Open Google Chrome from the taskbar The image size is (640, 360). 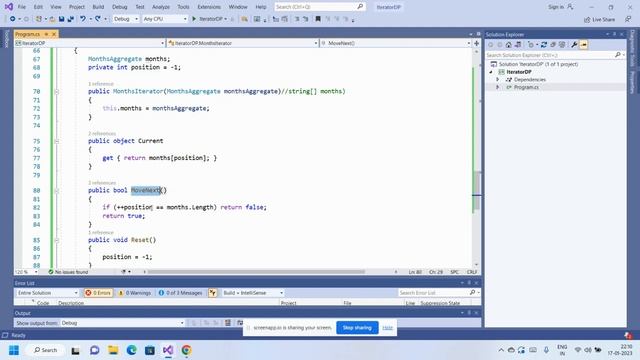pyautogui.click(x=187, y=350)
